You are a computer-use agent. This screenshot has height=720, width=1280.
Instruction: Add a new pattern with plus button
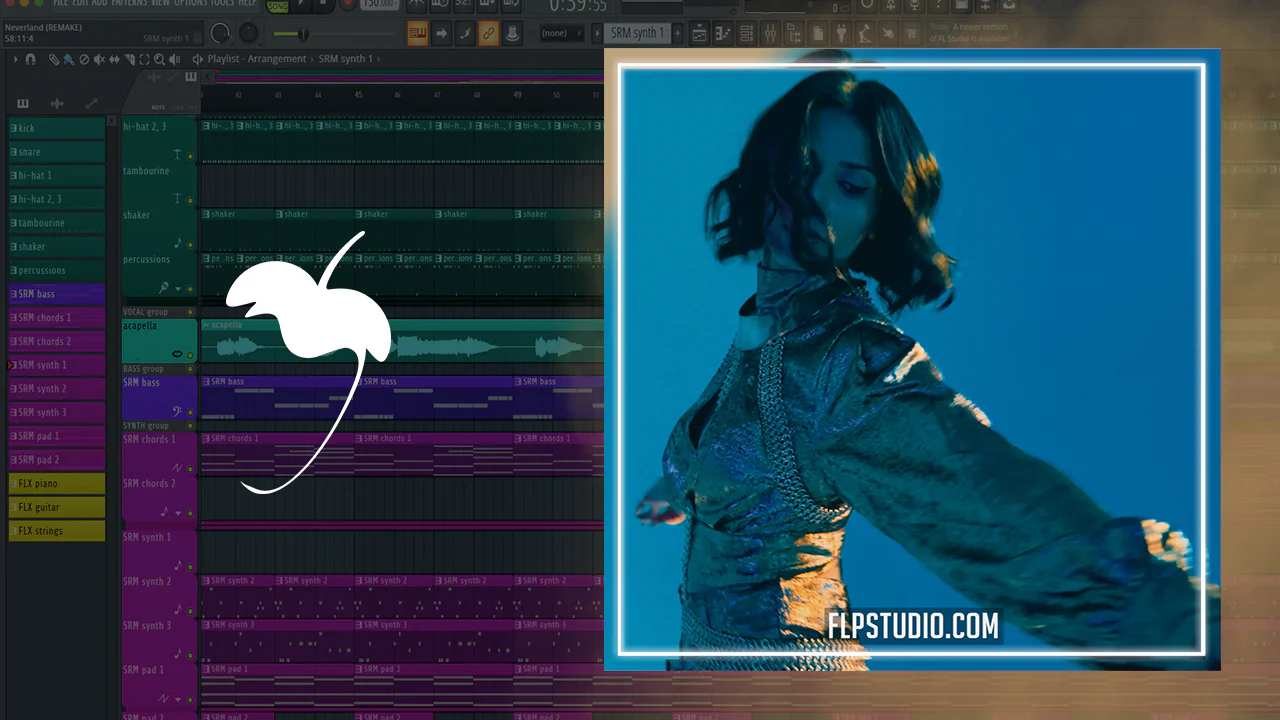678,33
